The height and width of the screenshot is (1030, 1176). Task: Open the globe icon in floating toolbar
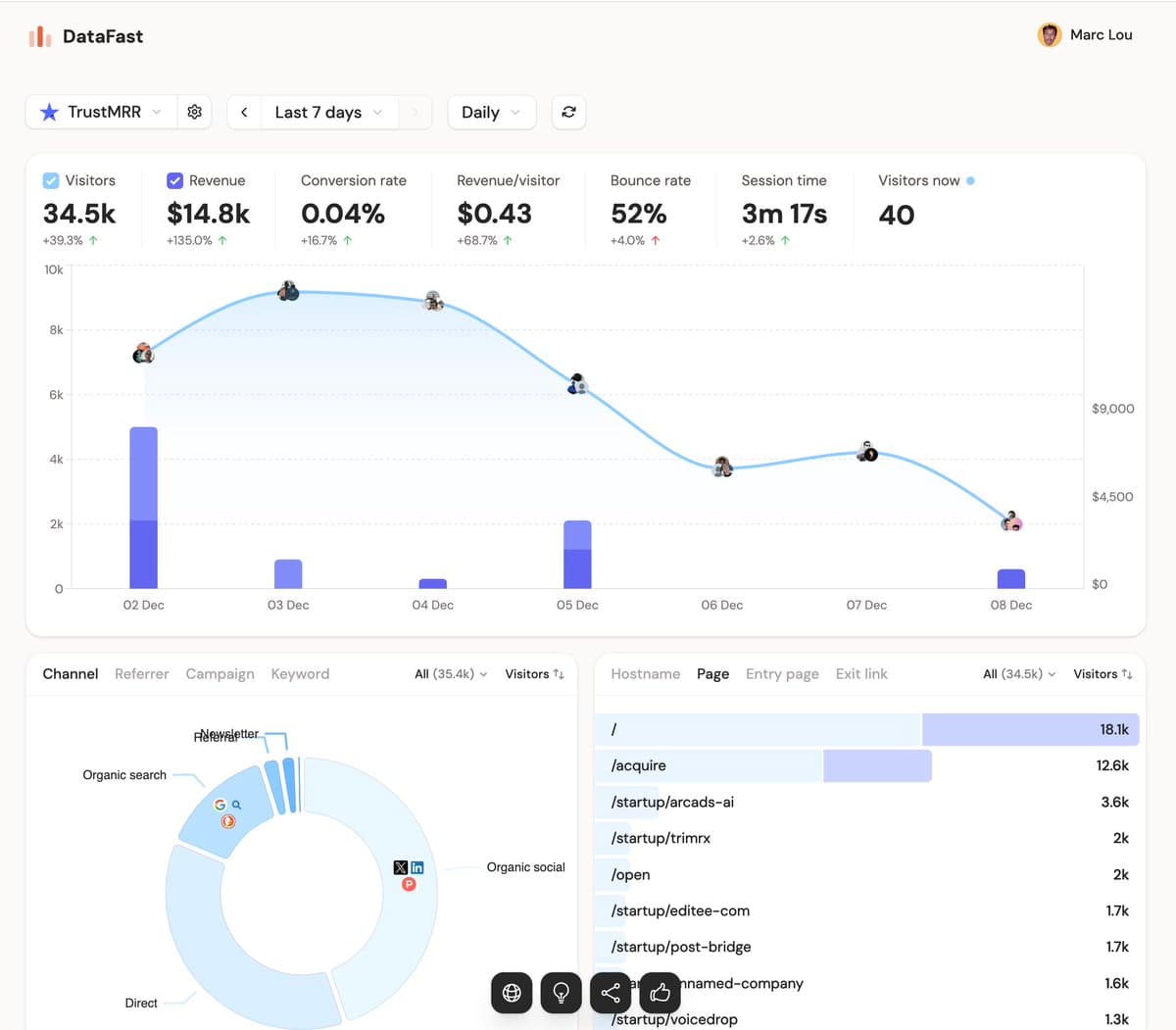coord(512,993)
